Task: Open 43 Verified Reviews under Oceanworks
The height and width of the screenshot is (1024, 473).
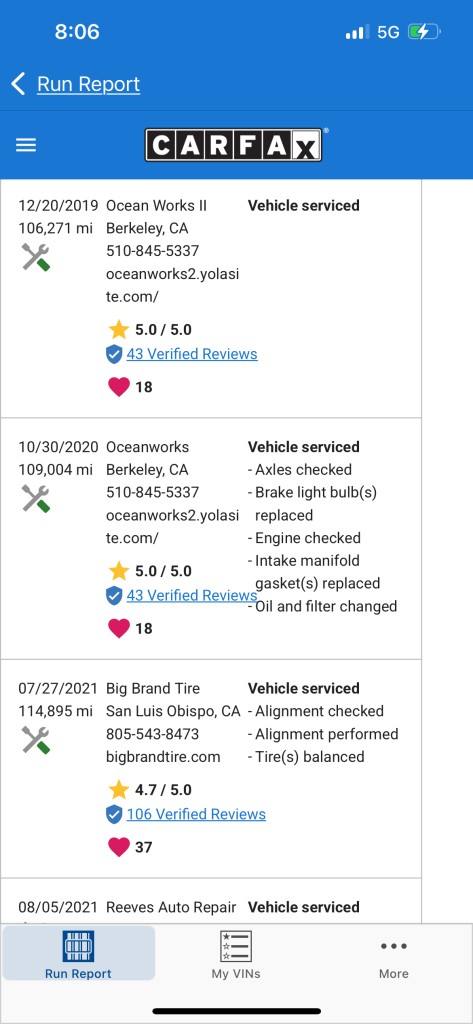Action: click(192, 596)
